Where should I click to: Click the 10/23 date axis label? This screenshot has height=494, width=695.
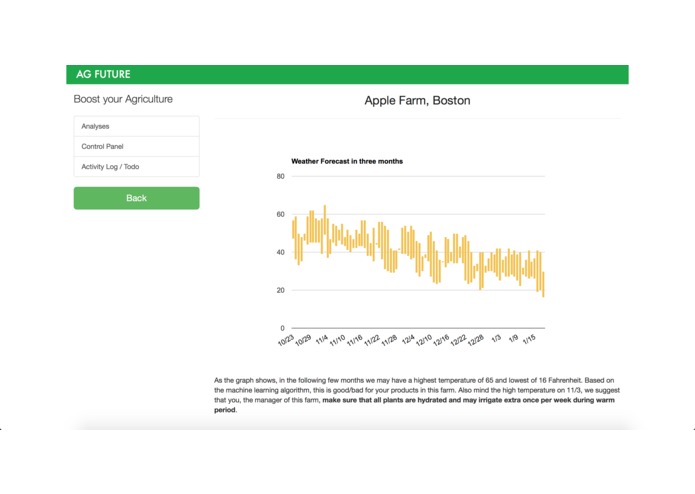point(286,340)
